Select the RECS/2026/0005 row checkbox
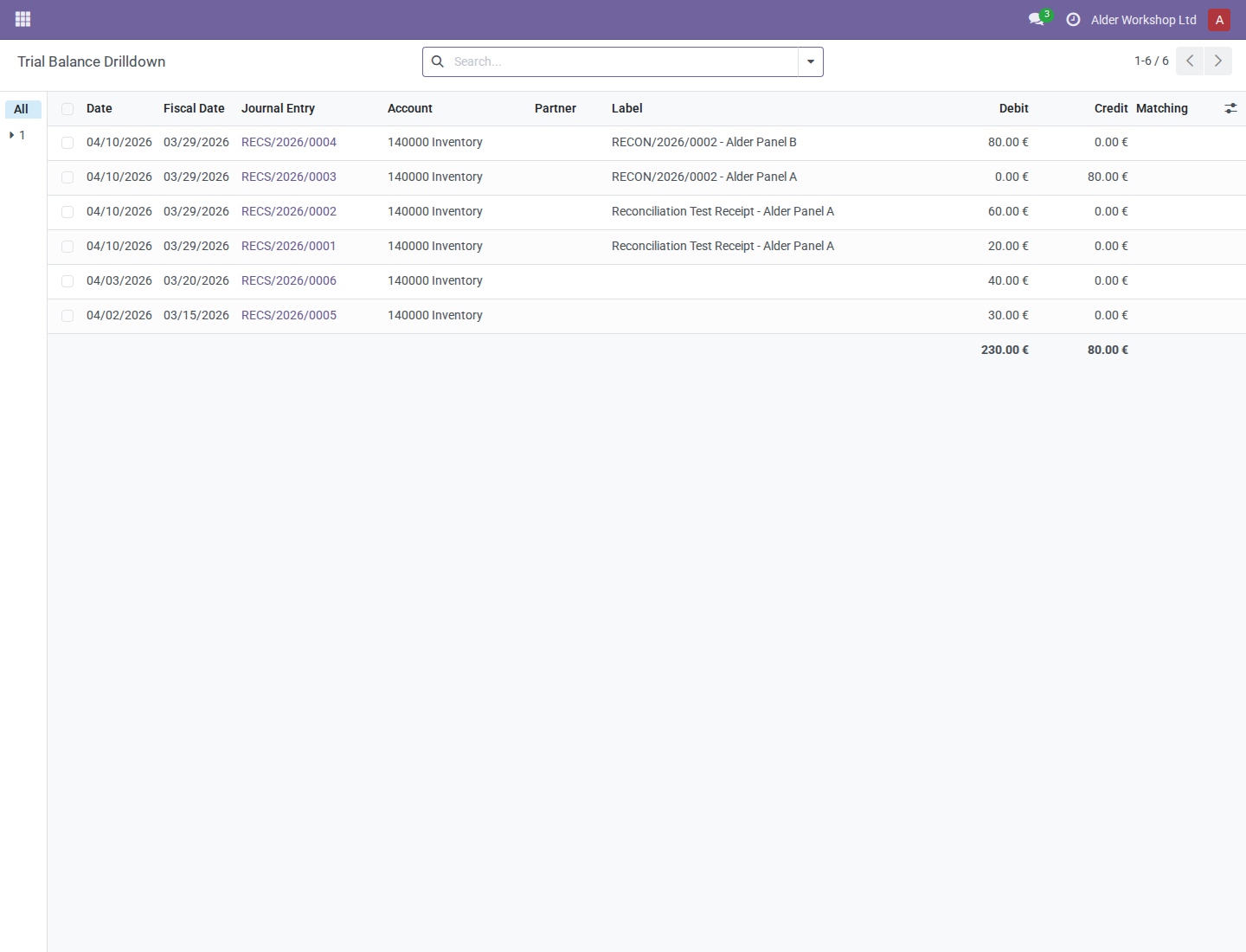The image size is (1246, 952). [x=67, y=316]
